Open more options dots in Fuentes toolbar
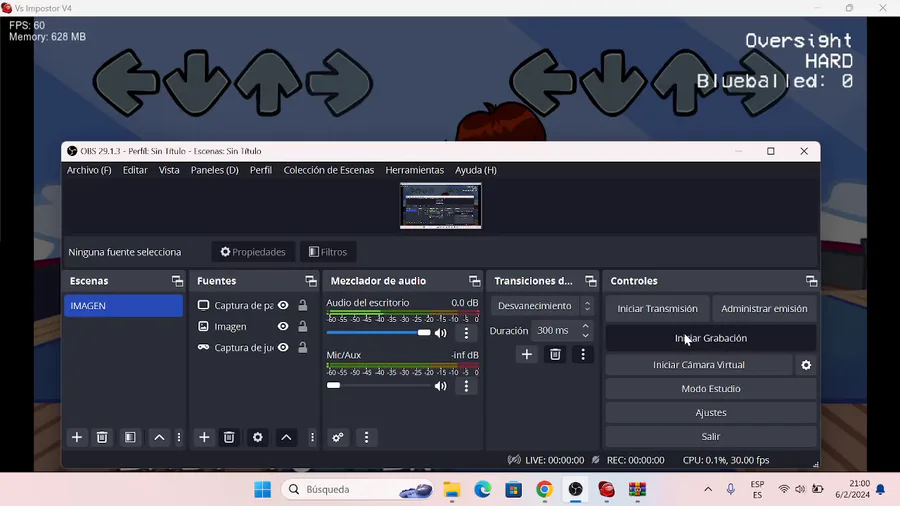This screenshot has height=506, width=900. point(312,437)
